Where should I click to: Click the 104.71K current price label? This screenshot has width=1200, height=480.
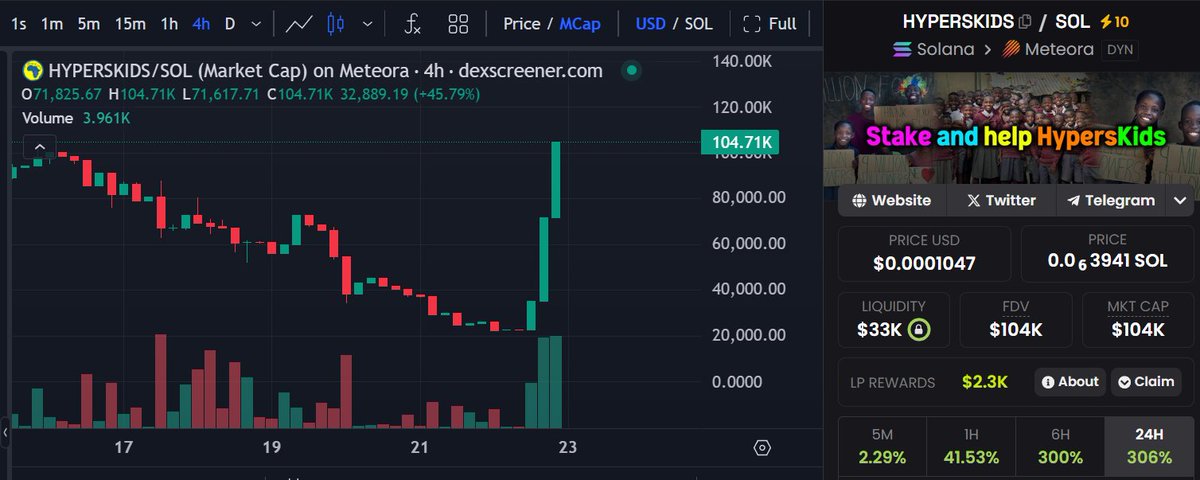(741, 144)
